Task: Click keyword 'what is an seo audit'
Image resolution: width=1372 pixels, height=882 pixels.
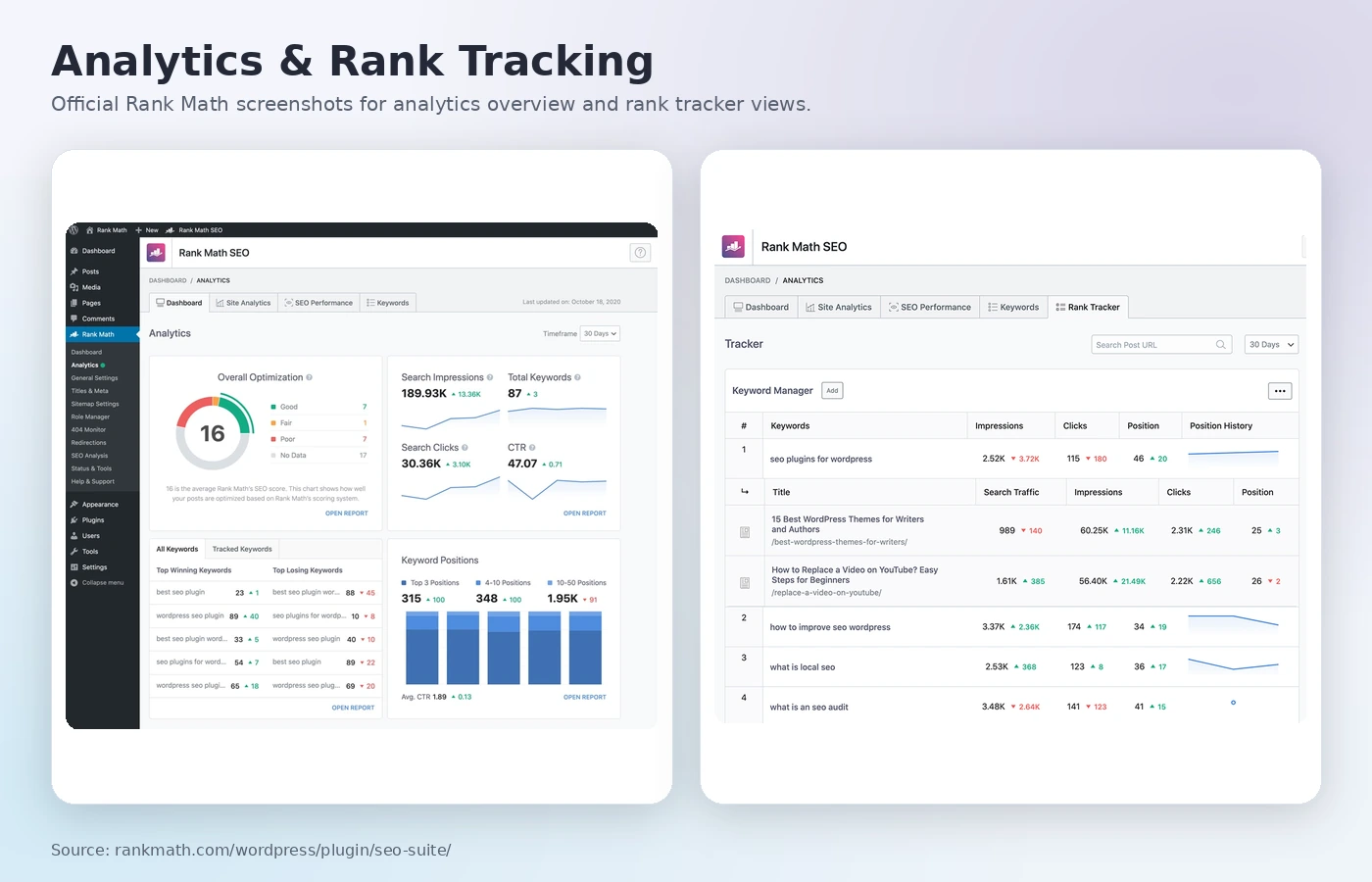Action: 809,708
